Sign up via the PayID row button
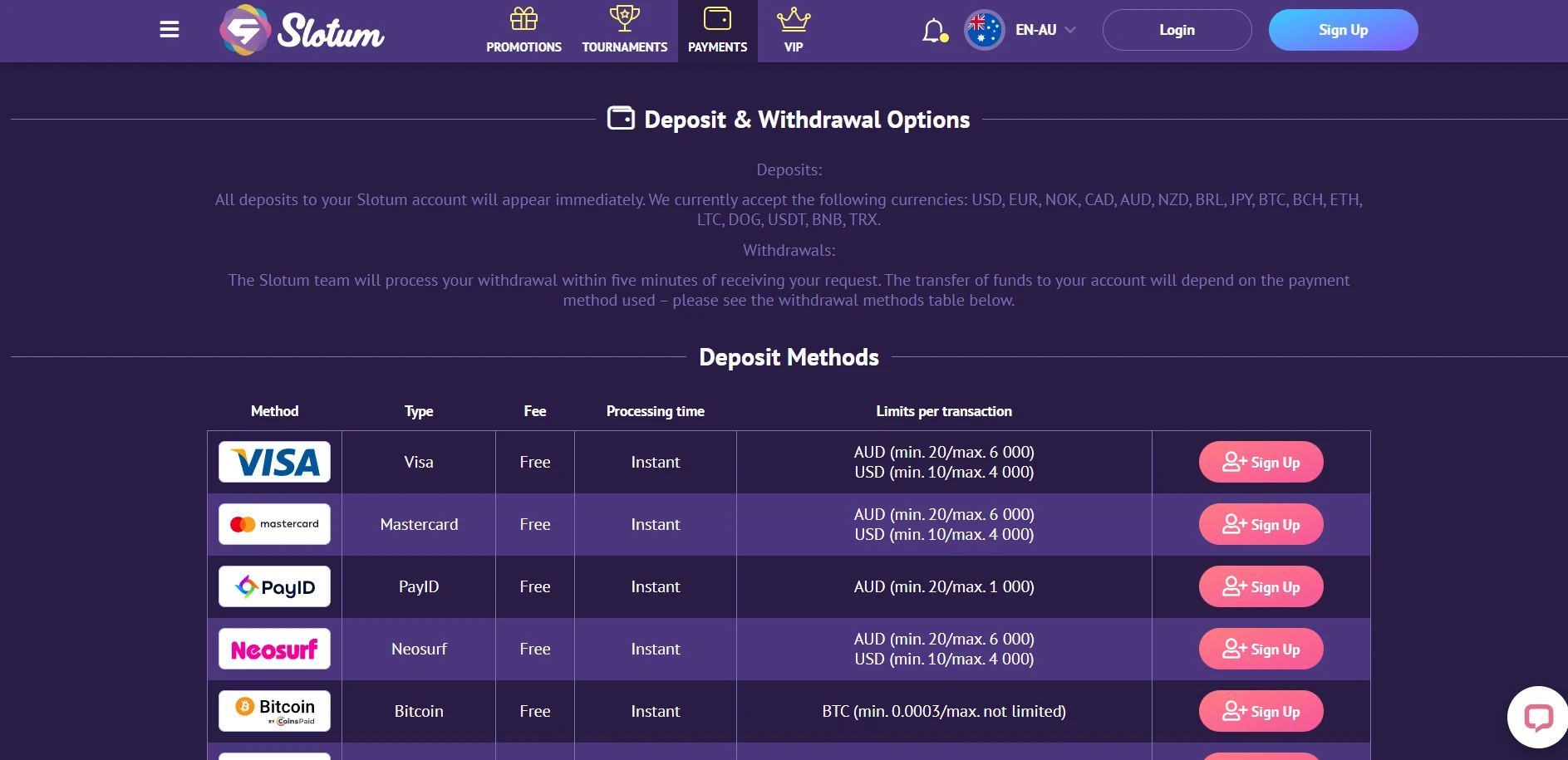Image resolution: width=1568 pixels, height=760 pixels. [x=1261, y=586]
